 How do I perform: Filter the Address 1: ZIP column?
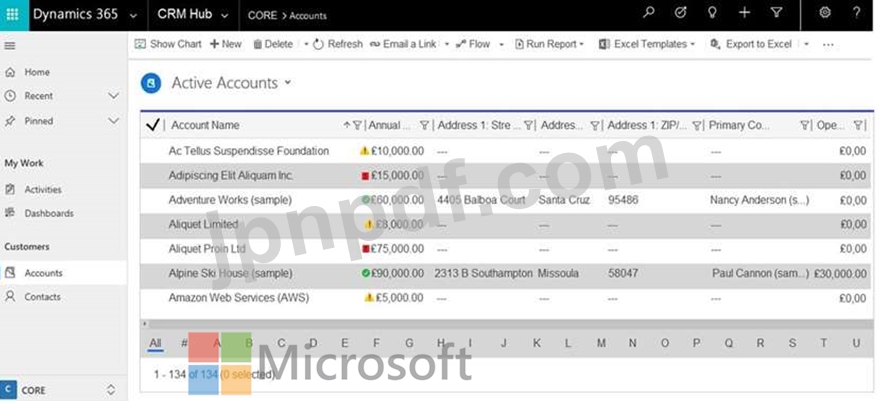point(697,125)
